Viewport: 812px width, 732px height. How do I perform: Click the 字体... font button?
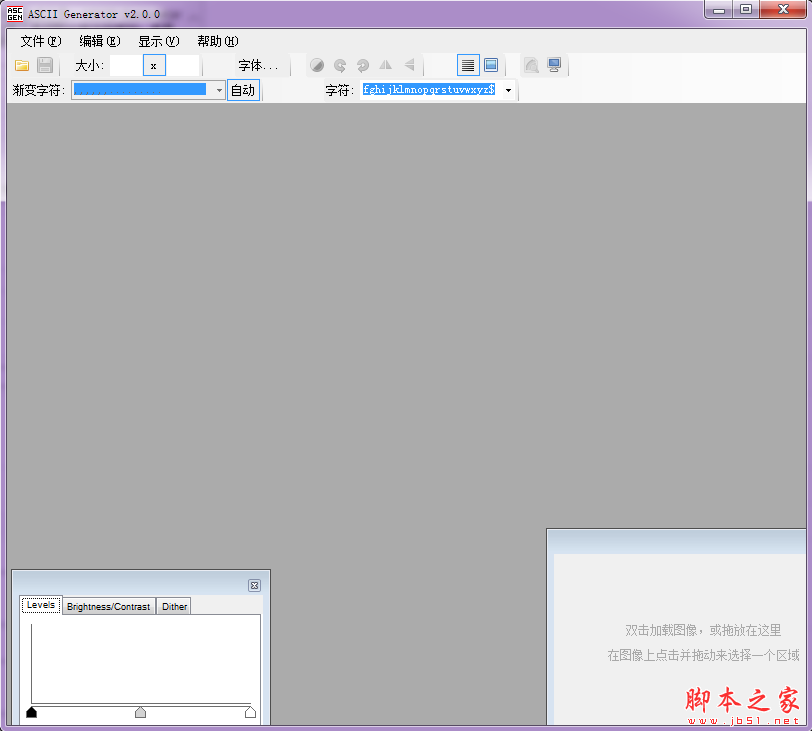tap(258, 66)
